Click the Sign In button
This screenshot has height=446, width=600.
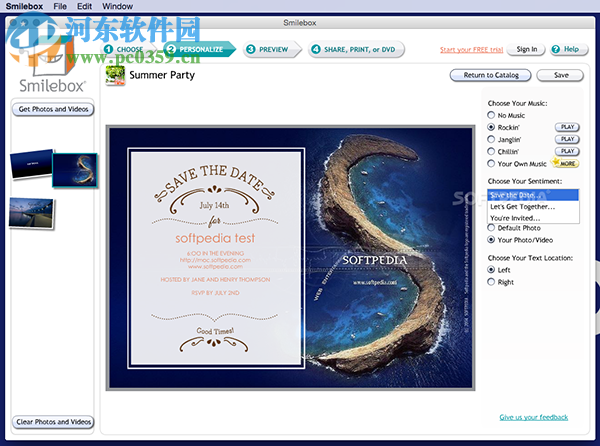click(x=526, y=49)
